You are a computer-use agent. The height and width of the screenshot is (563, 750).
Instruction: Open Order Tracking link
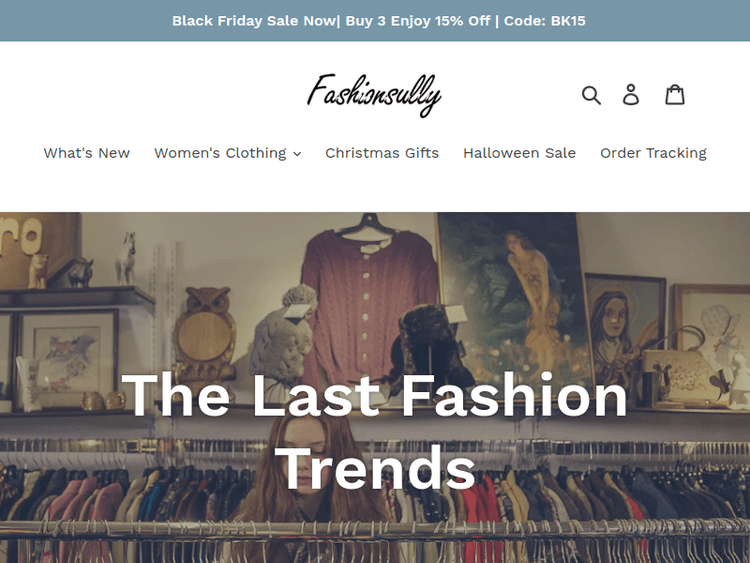click(x=653, y=153)
